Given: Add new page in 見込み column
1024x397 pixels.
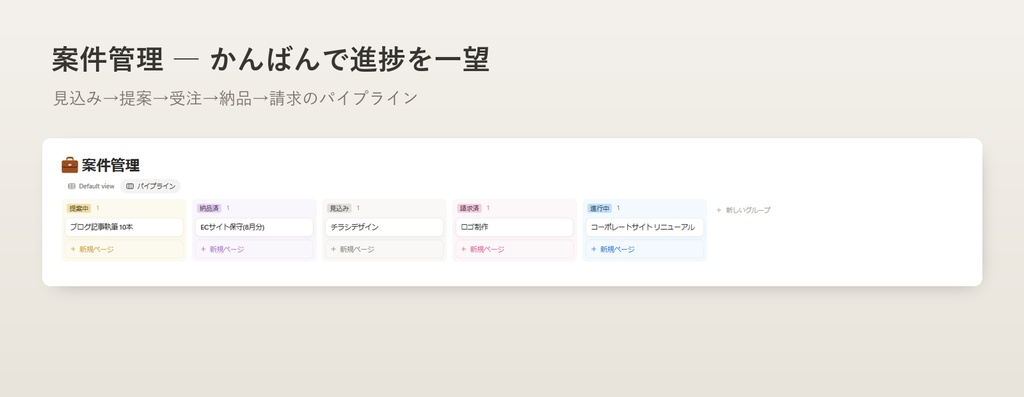Looking at the screenshot, I should (x=384, y=249).
